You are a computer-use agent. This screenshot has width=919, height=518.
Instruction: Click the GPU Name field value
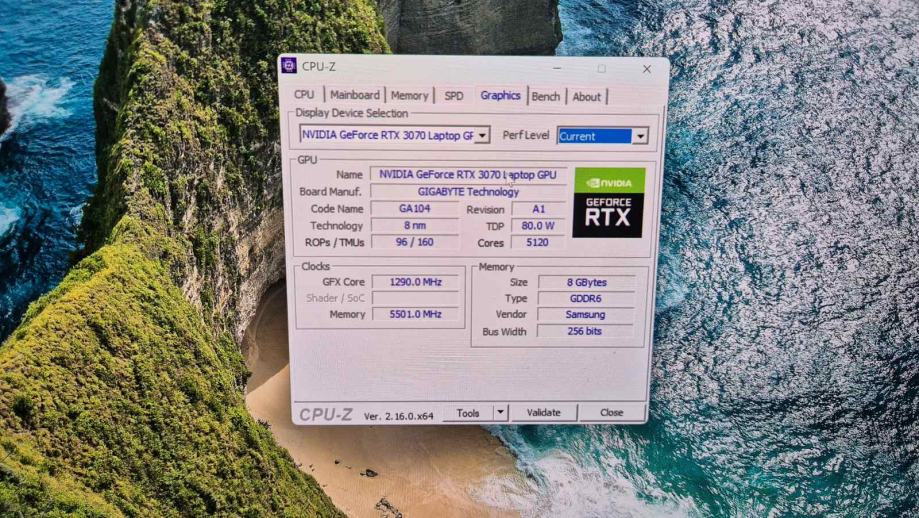(x=468, y=175)
